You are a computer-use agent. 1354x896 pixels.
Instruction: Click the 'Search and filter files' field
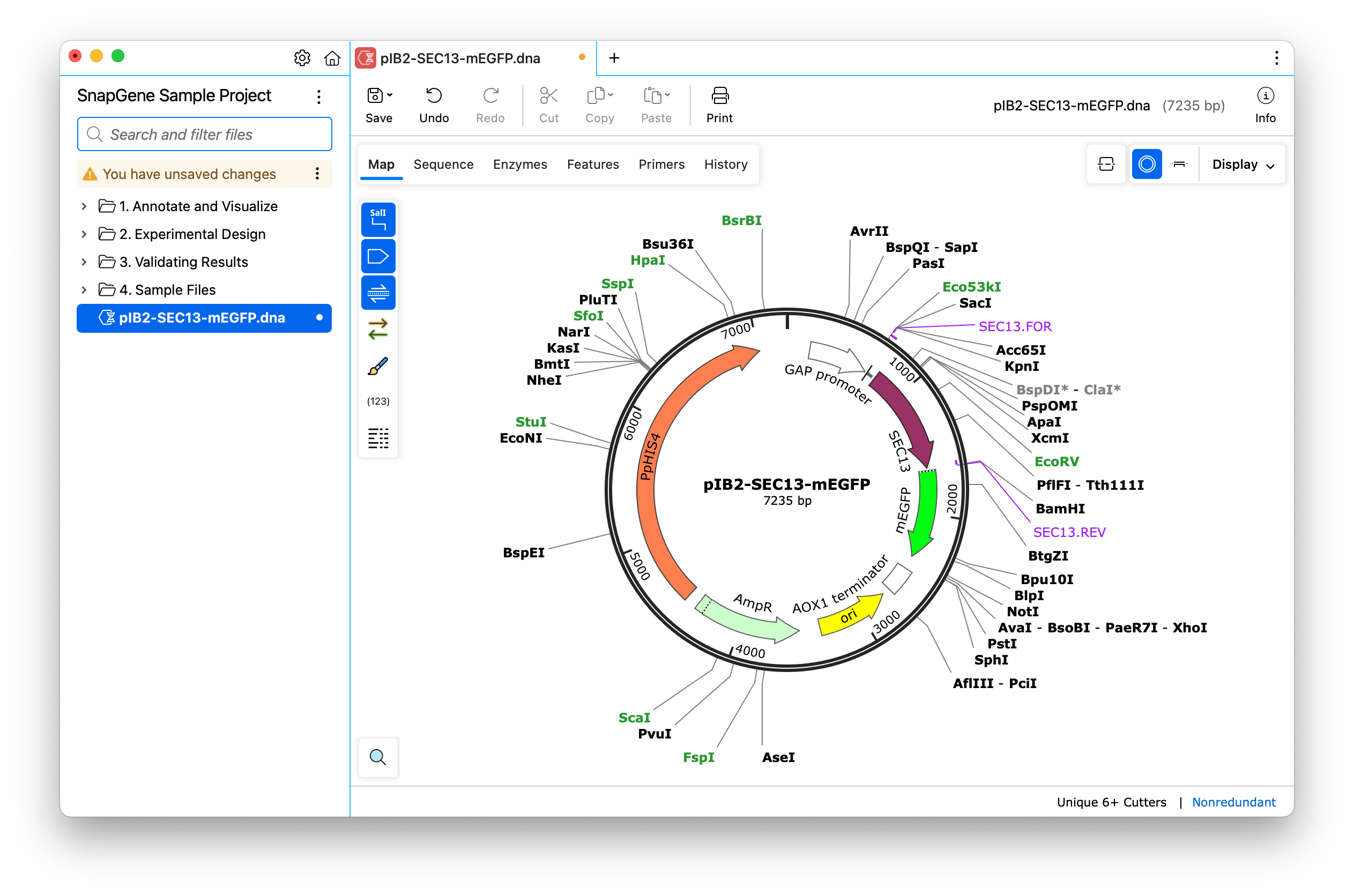tap(205, 135)
